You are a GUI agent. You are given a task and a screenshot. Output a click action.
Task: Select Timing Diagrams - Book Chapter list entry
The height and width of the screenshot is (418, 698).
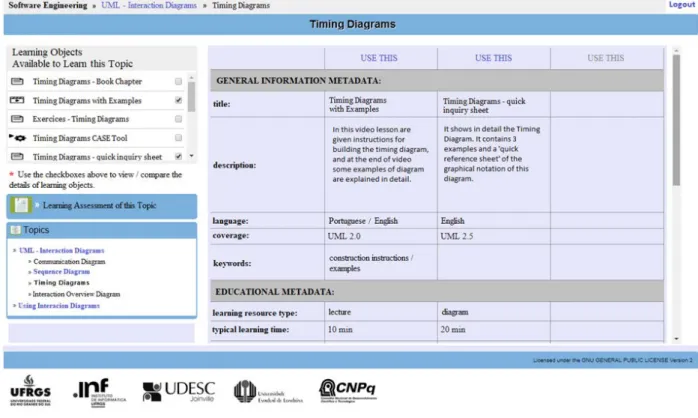pyautogui.click(x=87, y=81)
